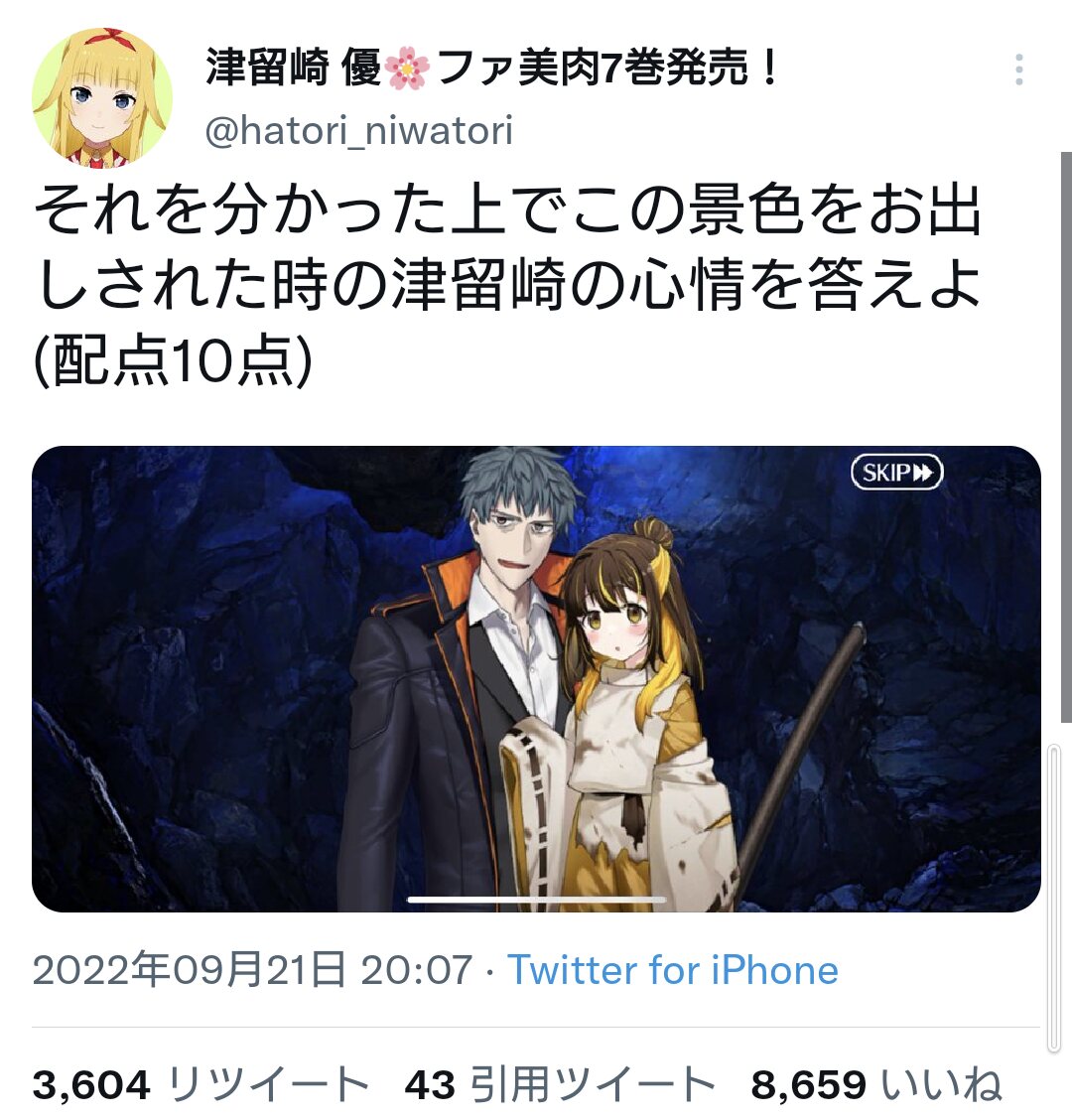Tap the white home indicator bar in image
Image resolution: width=1072 pixels, height=1120 pixels.
click(x=536, y=900)
